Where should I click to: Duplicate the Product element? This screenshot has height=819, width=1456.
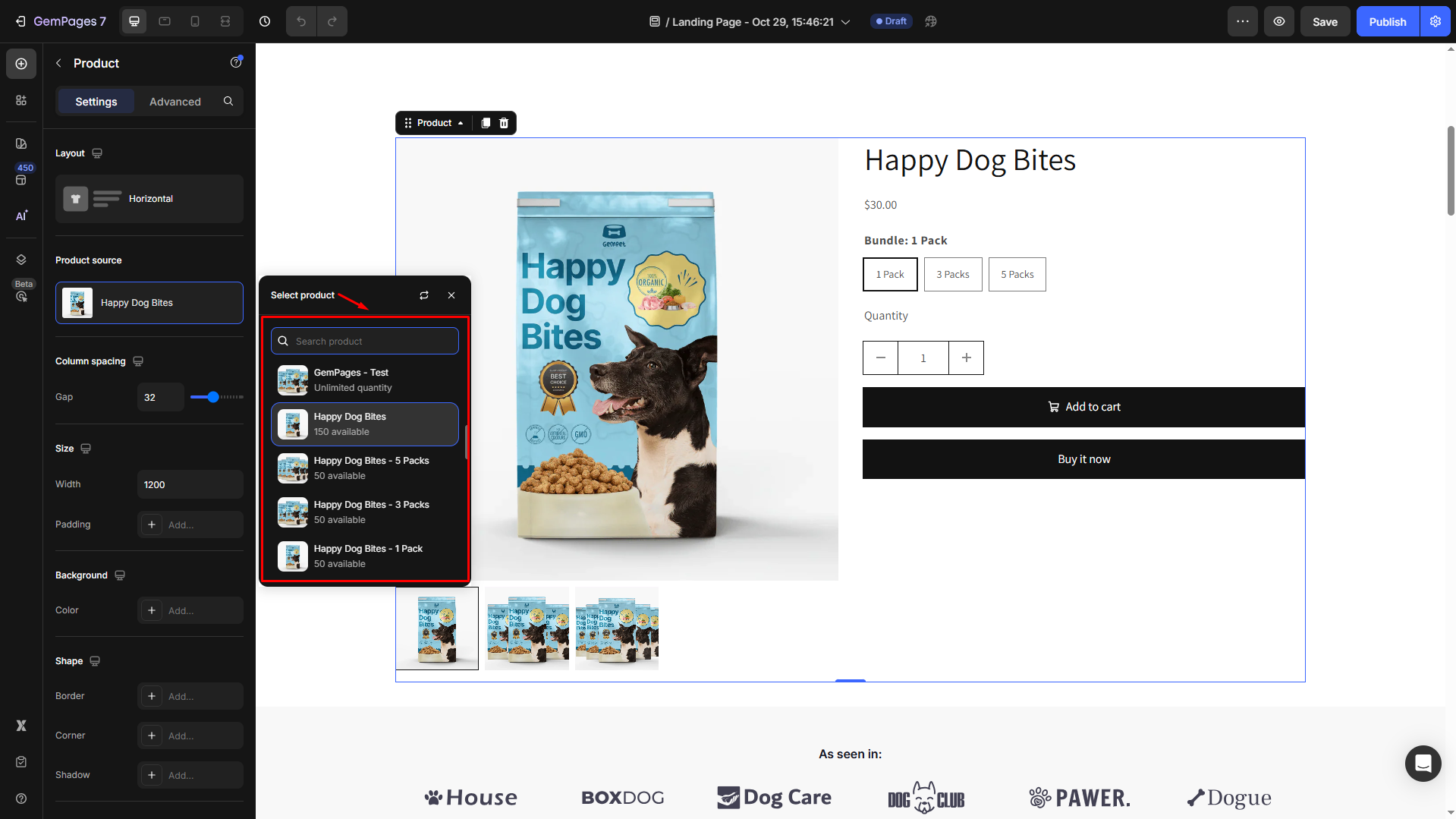pos(486,123)
